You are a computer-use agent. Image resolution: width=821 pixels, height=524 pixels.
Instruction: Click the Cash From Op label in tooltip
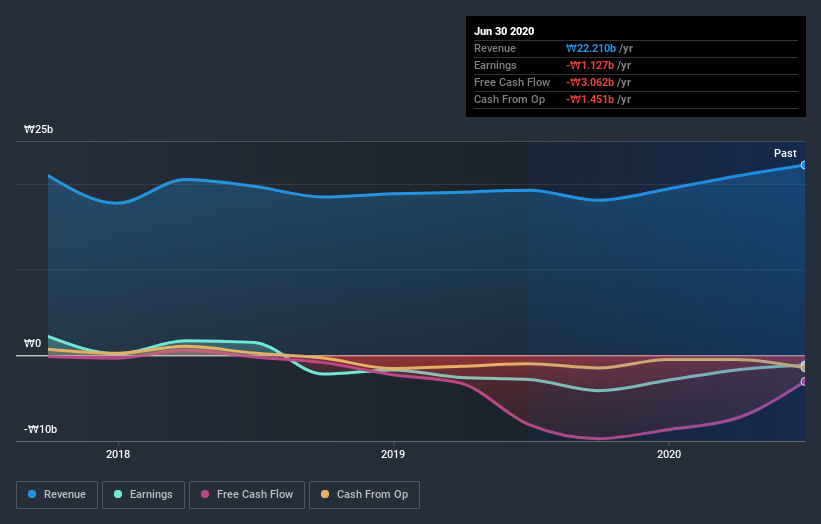[509, 99]
